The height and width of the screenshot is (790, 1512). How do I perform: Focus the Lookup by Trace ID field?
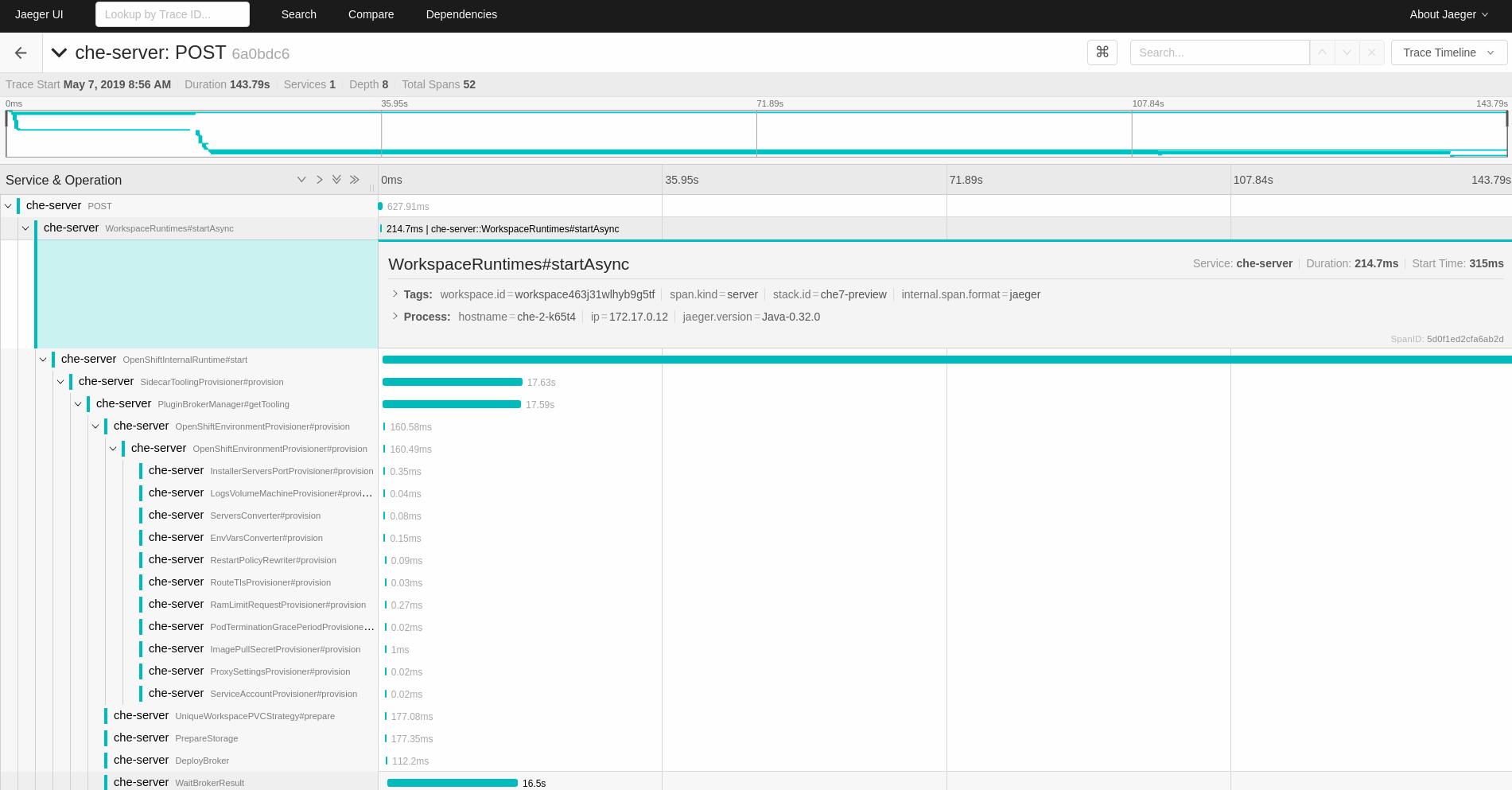click(x=172, y=14)
